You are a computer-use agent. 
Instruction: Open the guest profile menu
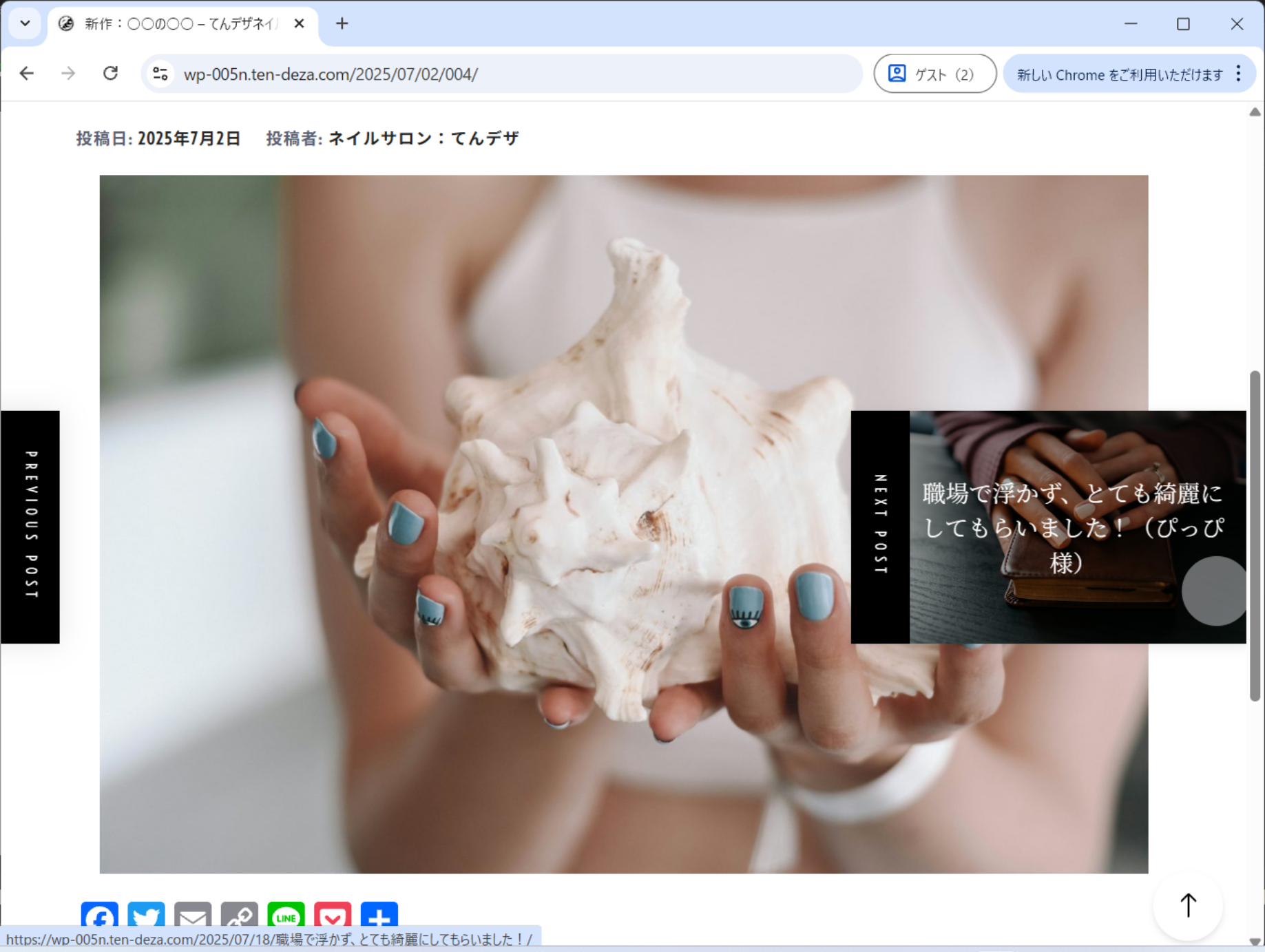tap(934, 74)
